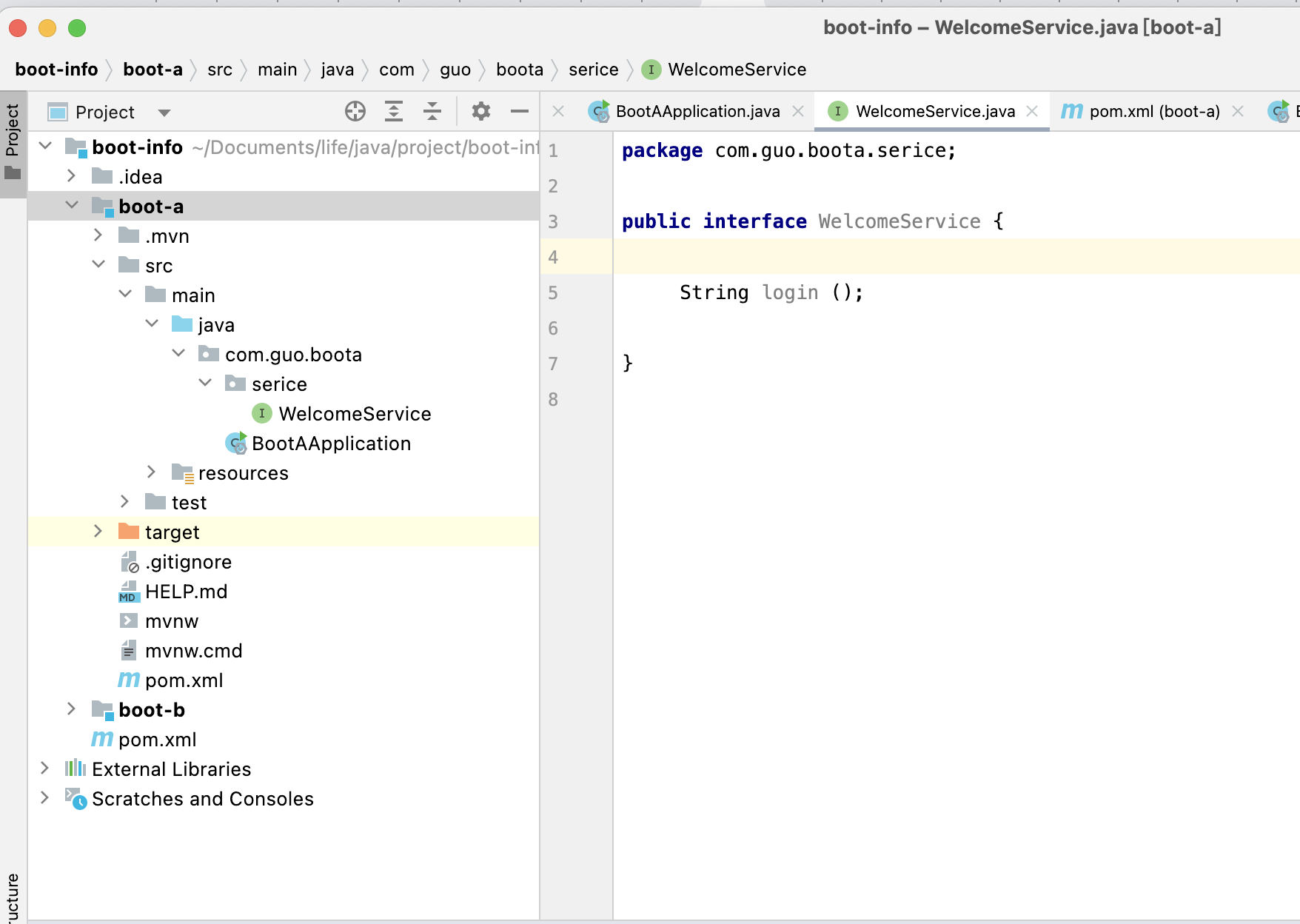The width and height of the screenshot is (1300, 924).
Task: Expand the boot-b module
Action: pyautogui.click(x=71, y=709)
